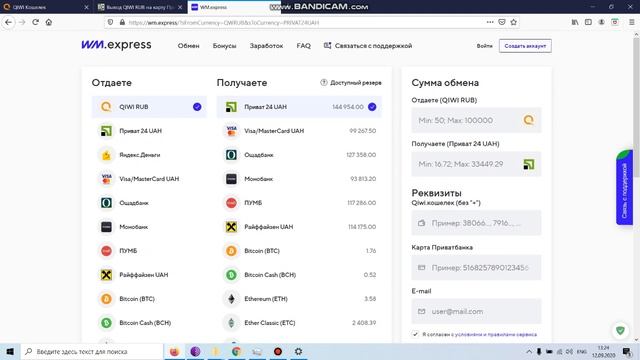Screen dimensions: 640x360
Task: Open Chrome from the taskbar
Action: click(236, 351)
